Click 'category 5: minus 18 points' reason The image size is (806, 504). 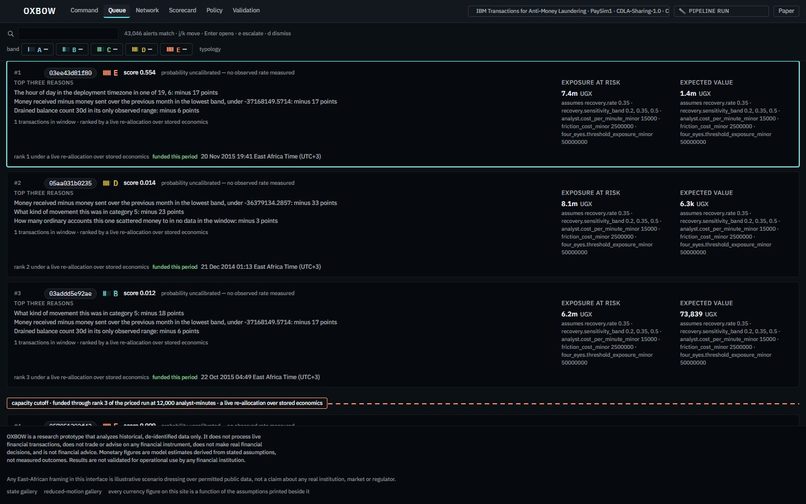99,313
